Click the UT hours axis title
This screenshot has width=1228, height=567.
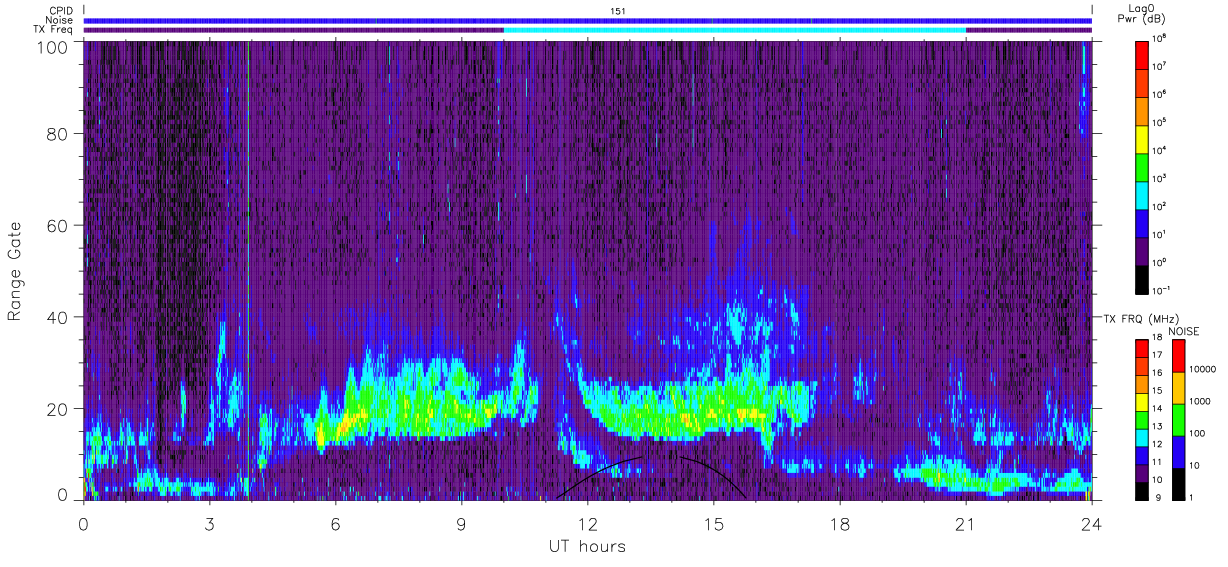587,546
